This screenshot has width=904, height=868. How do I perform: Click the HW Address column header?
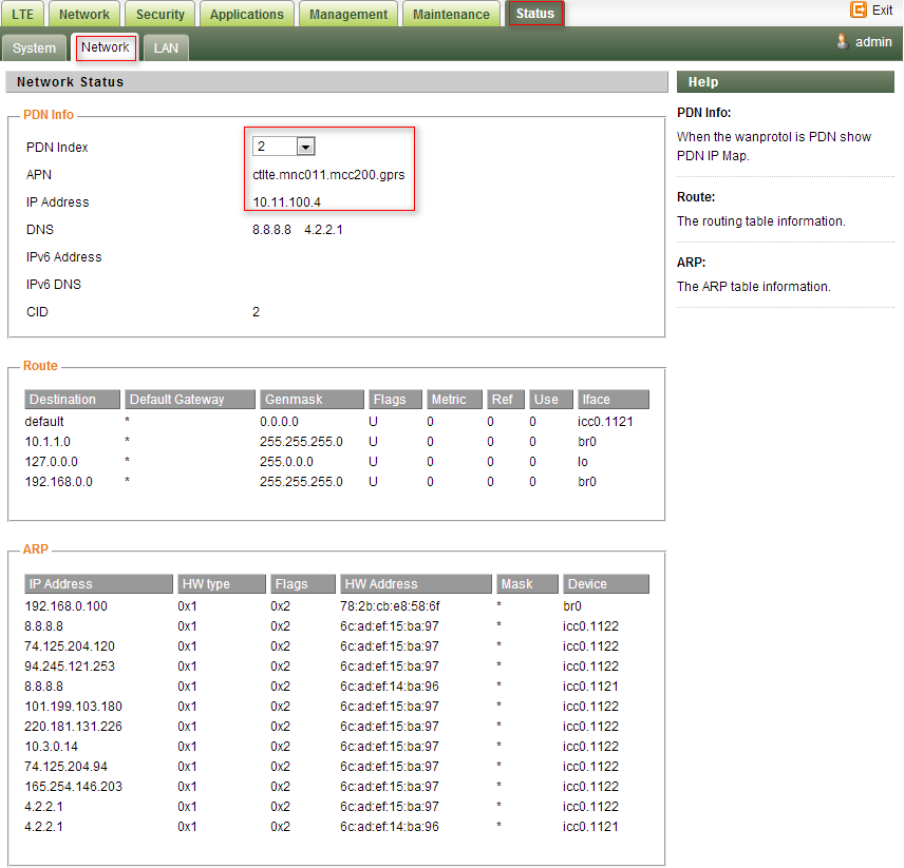click(x=416, y=584)
